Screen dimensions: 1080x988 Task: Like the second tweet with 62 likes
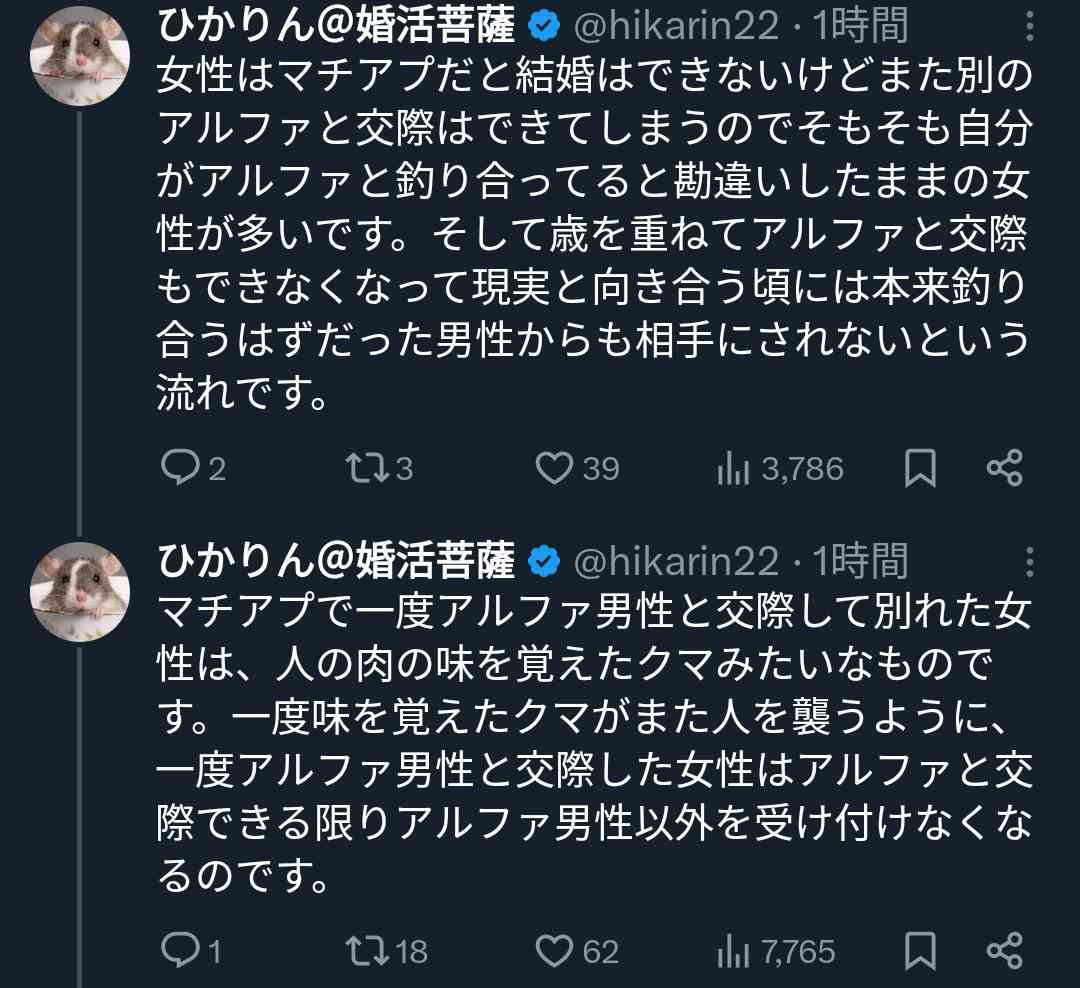tap(554, 950)
